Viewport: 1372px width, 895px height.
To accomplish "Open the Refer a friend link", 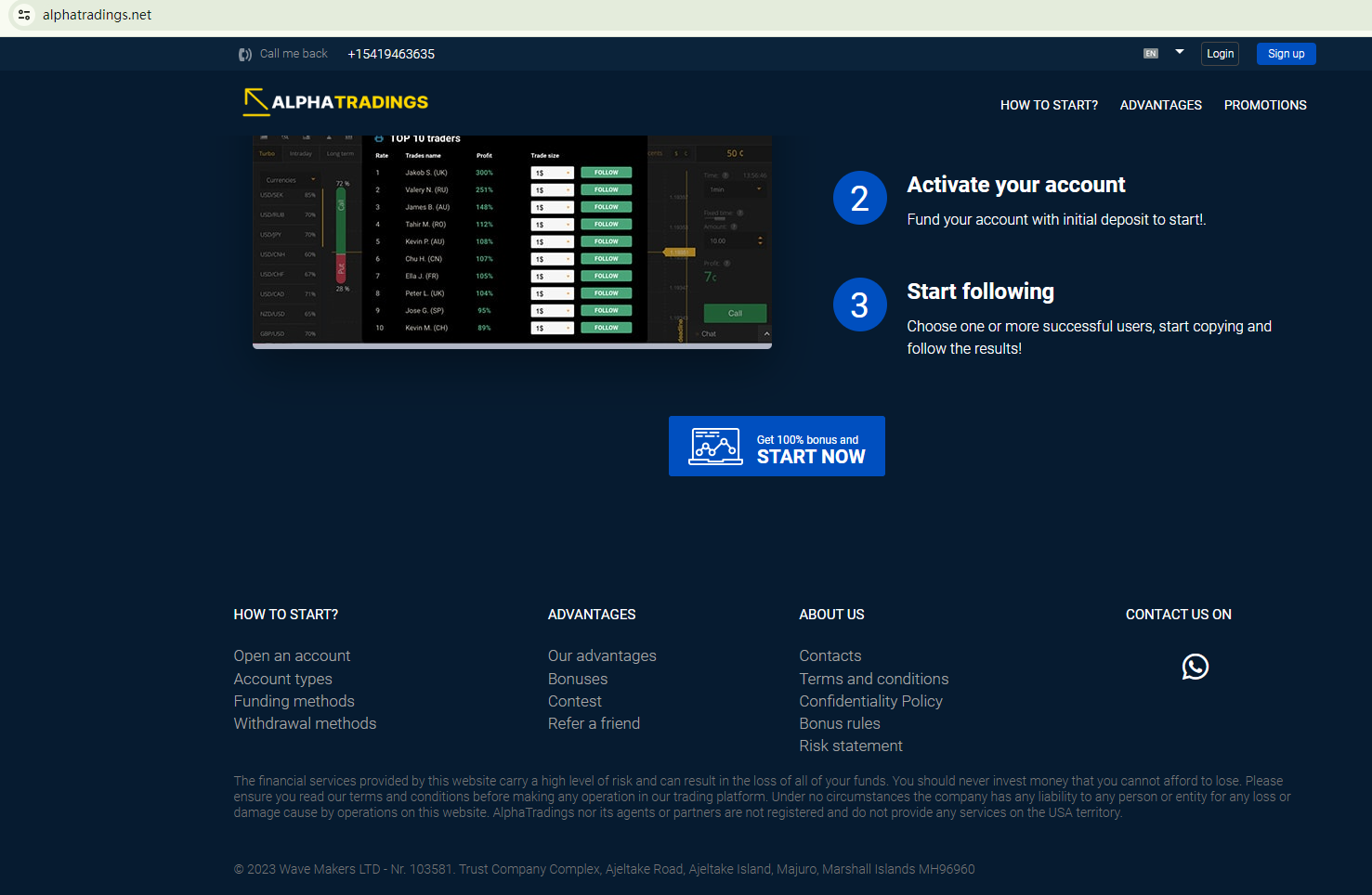I will (x=594, y=723).
